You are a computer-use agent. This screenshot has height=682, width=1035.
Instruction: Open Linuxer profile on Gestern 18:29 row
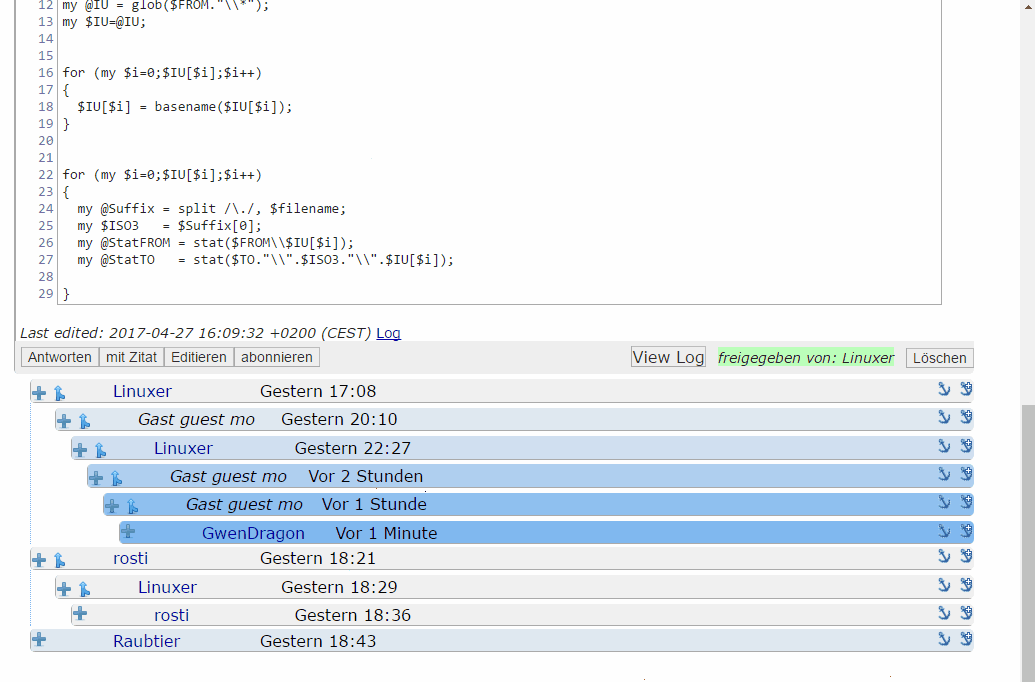click(167, 587)
